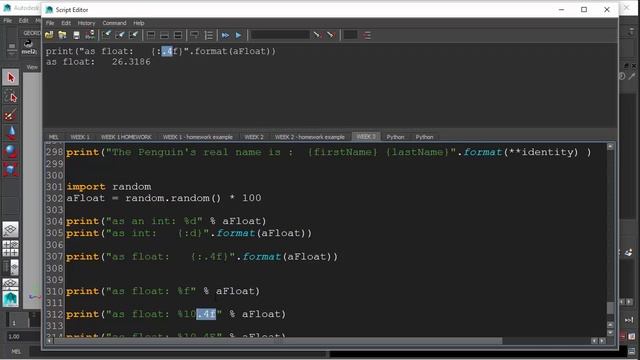Screen dimensions: 640x360
Task: Open the Command menu
Action: pyautogui.click(x=114, y=23)
